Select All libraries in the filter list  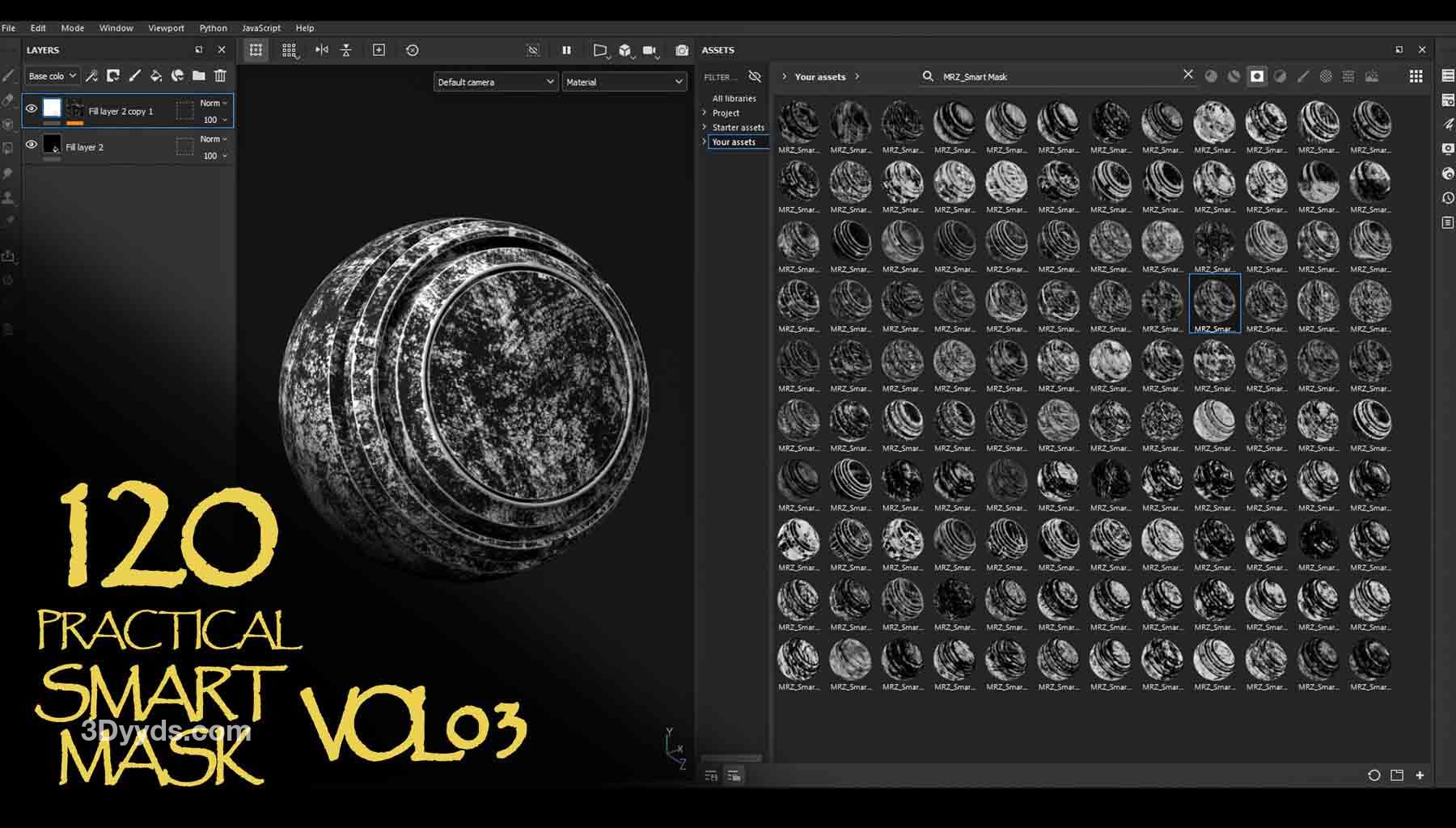[x=734, y=99]
